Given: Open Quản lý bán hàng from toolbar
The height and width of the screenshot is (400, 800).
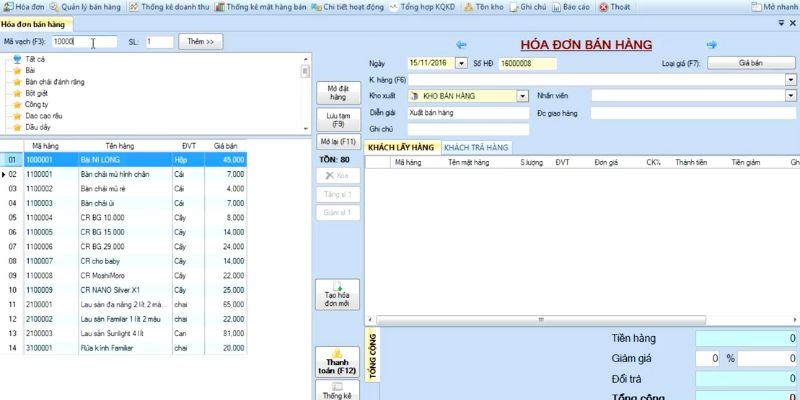Looking at the screenshot, I should point(85,7).
